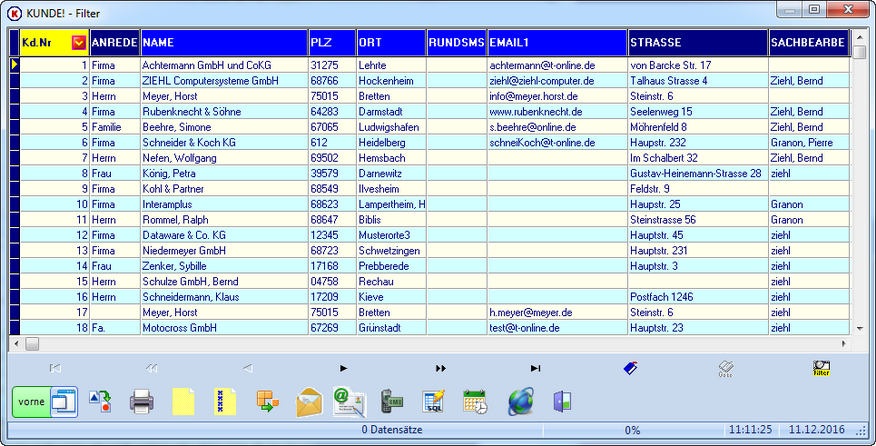Click the ORT column header
Image resolution: width=876 pixels, height=446 pixels.
point(392,42)
